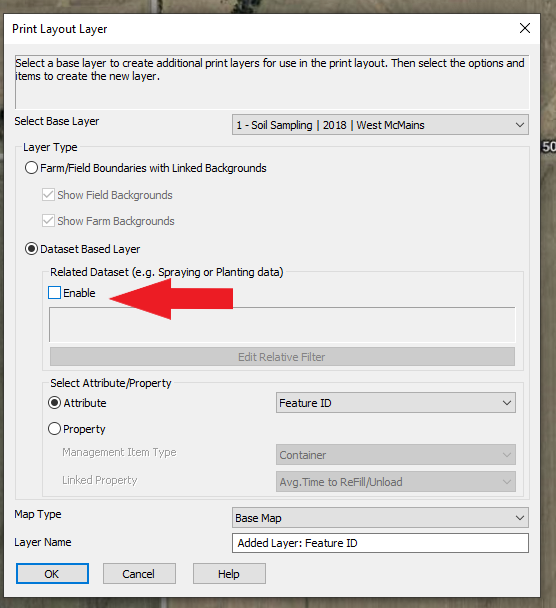Close the Print Layout Layer dialog
The height and width of the screenshot is (608, 556).
click(525, 28)
